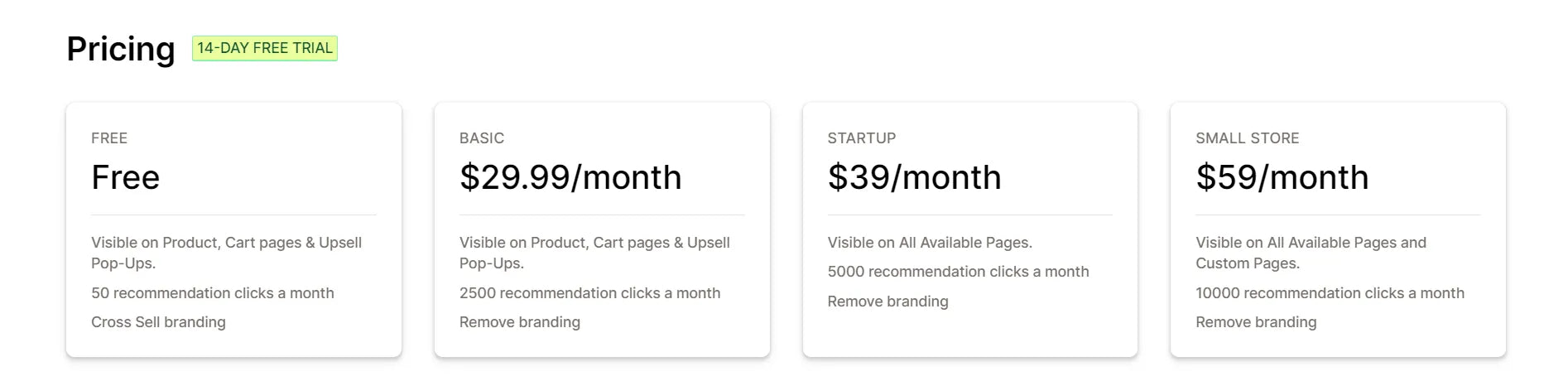Click the $39/month price
Screen dimensions: 1568x386
pos(915,177)
